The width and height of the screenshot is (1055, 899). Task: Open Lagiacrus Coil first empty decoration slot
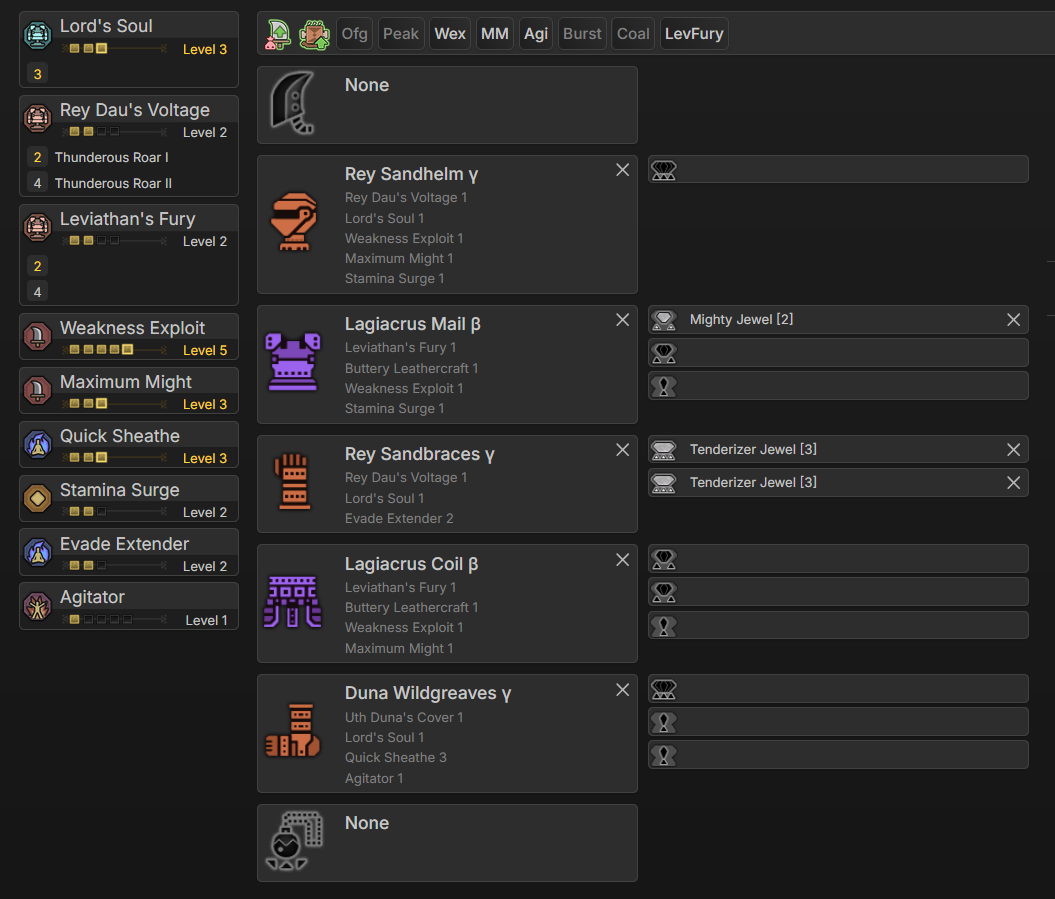tap(838, 559)
